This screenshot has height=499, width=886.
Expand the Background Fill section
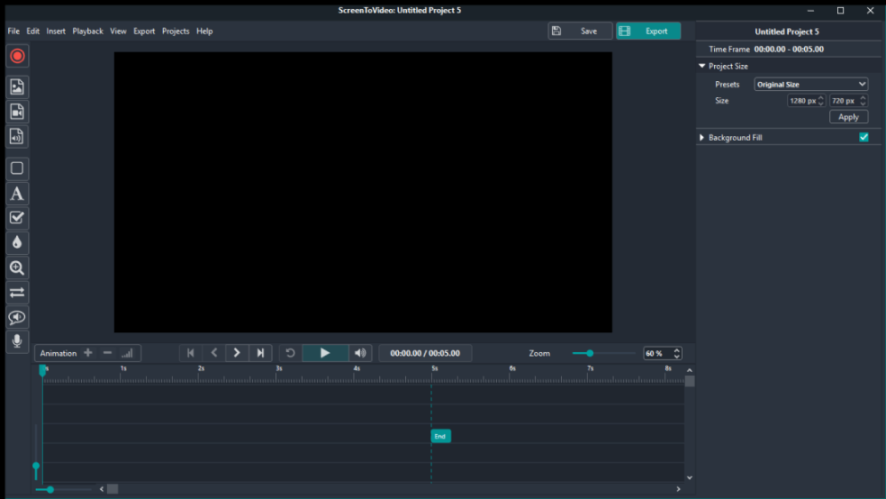[x=702, y=137]
